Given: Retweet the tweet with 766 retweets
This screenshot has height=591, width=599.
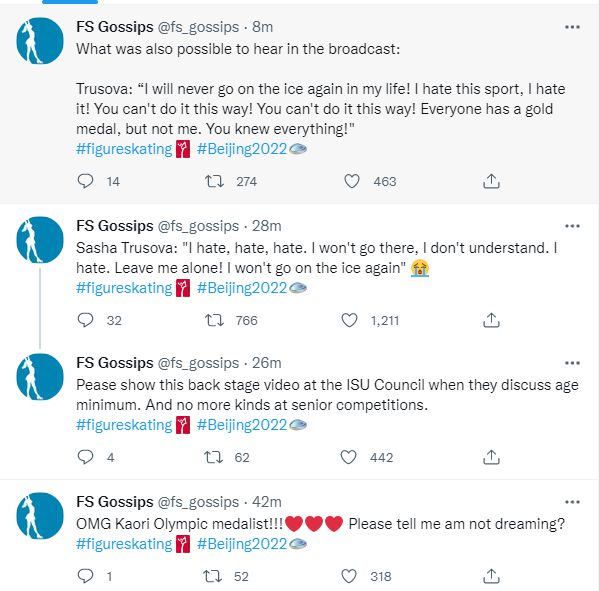Looking at the screenshot, I should [214, 320].
